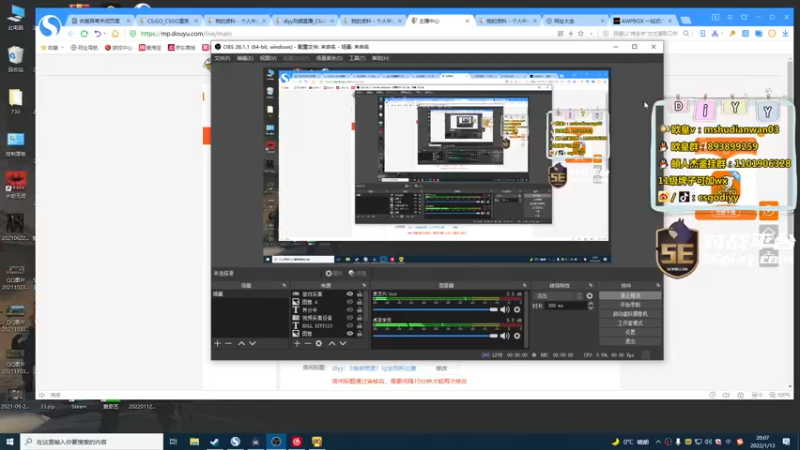This screenshot has width=800, height=450.
Task: Click 属性 properties gear in source toolbar
Action: click(x=334, y=273)
